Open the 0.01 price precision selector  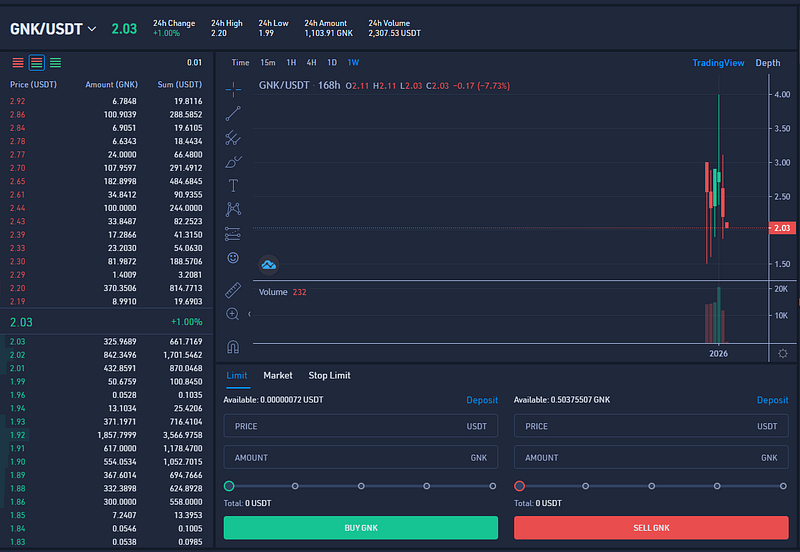click(194, 63)
